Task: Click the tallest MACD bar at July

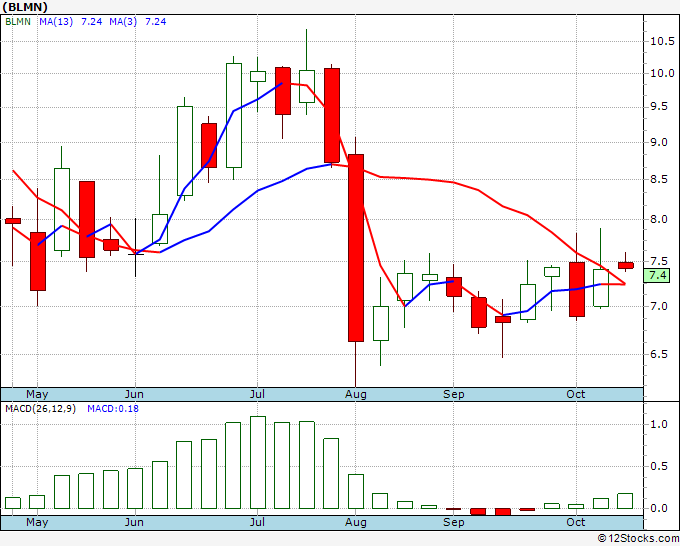Action: pyautogui.click(x=258, y=462)
